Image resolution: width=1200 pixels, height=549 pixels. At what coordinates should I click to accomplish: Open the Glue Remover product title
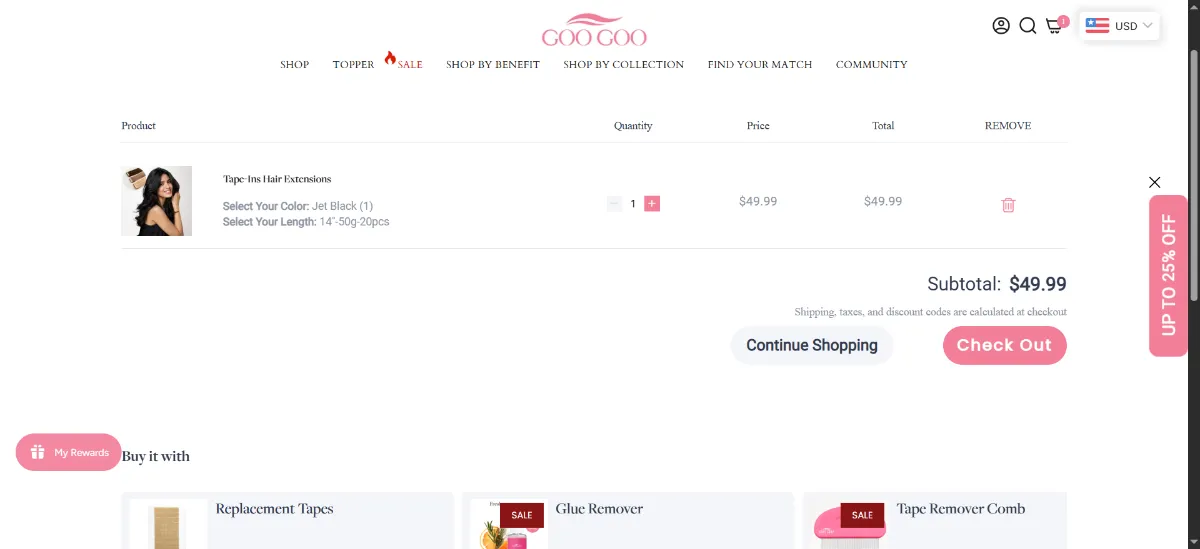[599, 509]
